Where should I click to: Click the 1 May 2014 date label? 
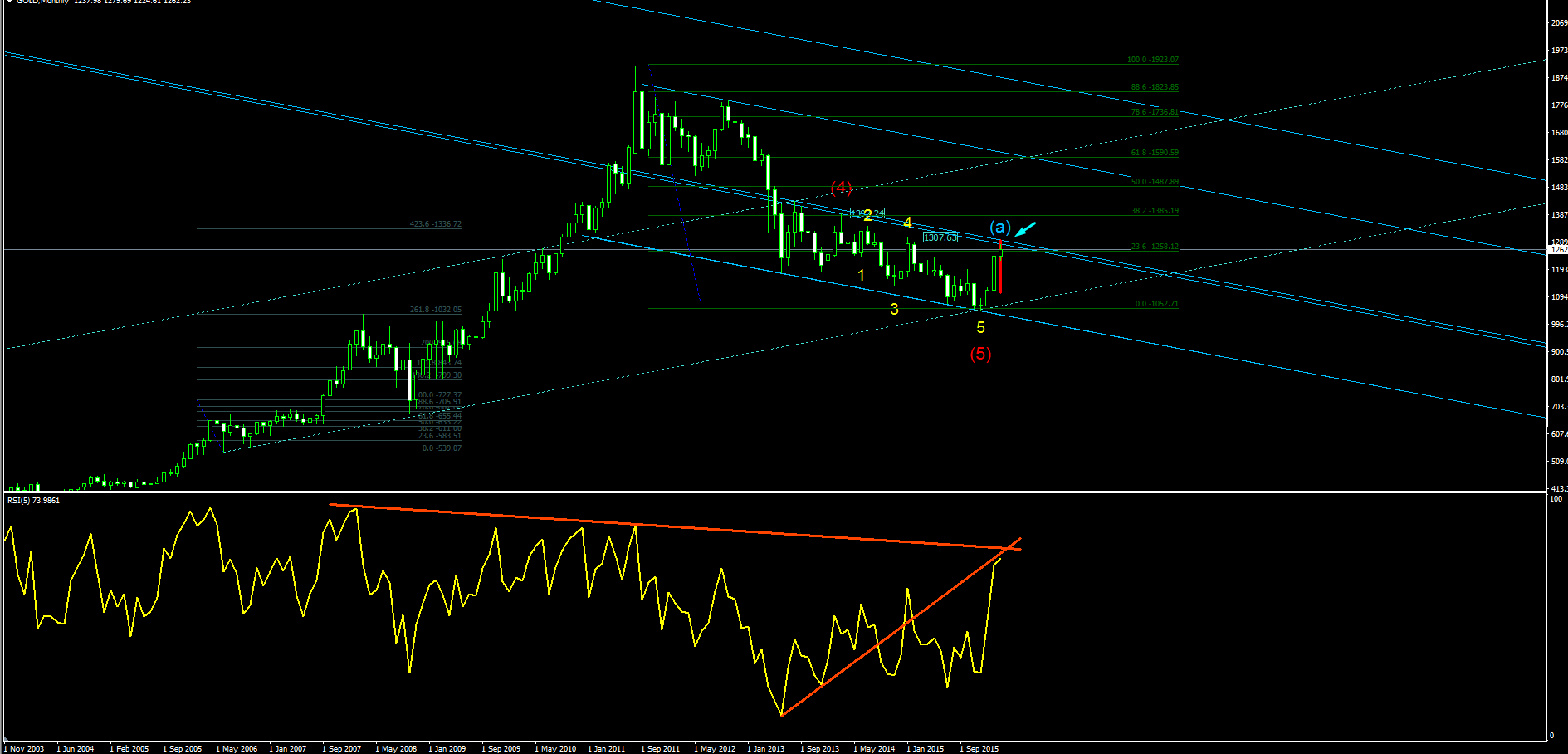[x=874, y=749]
